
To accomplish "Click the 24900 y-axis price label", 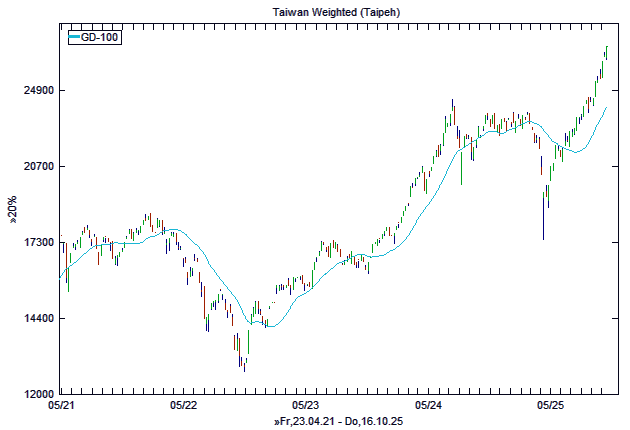I will pos(37,91).
